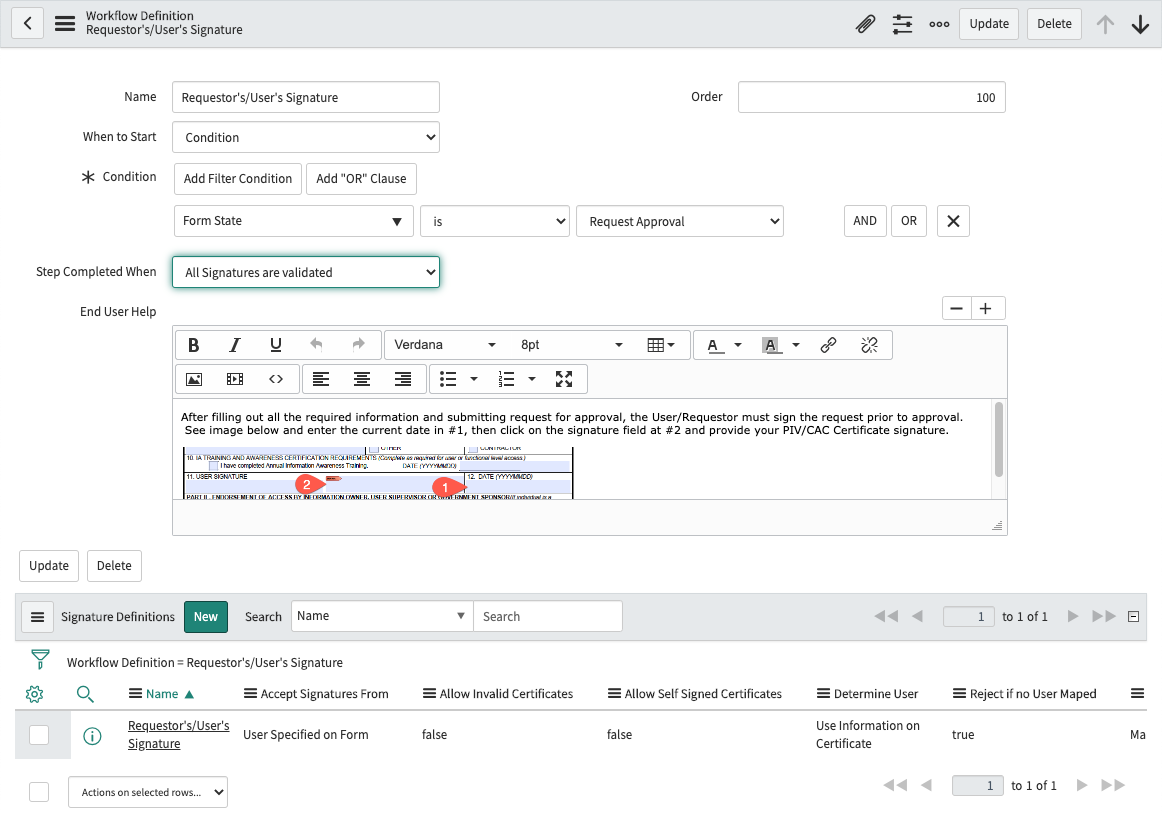1162x816 pixels.
Task: Insert a link in the editor
Action: [x=829, y=345]
